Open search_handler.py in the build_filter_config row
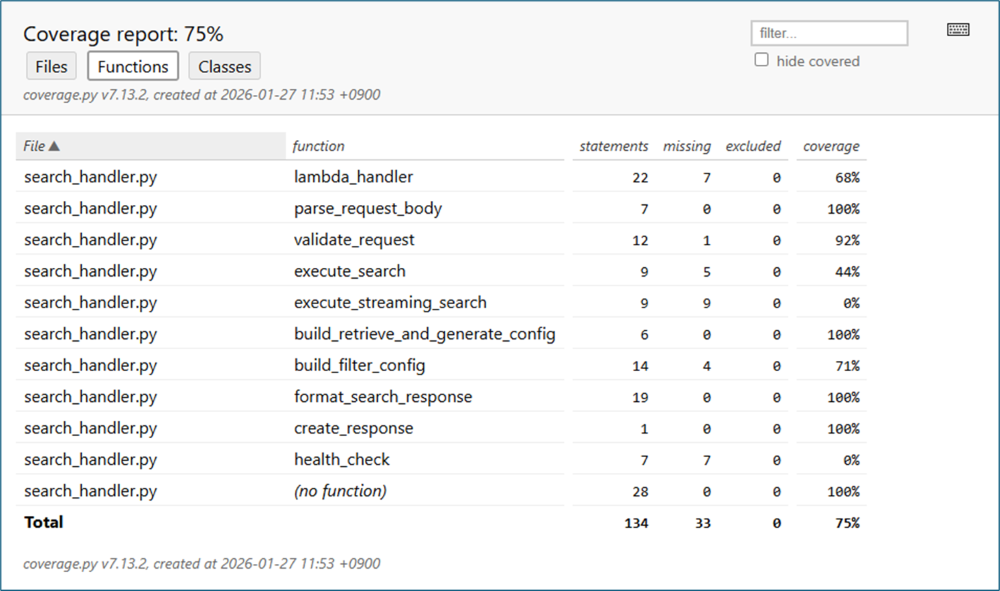This screenshot has height=591, width=1000. 90,366
